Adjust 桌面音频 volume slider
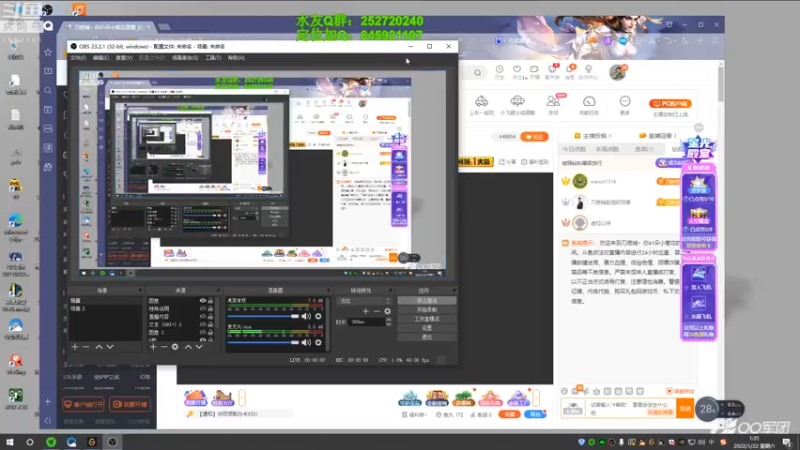 coord(264,316)
